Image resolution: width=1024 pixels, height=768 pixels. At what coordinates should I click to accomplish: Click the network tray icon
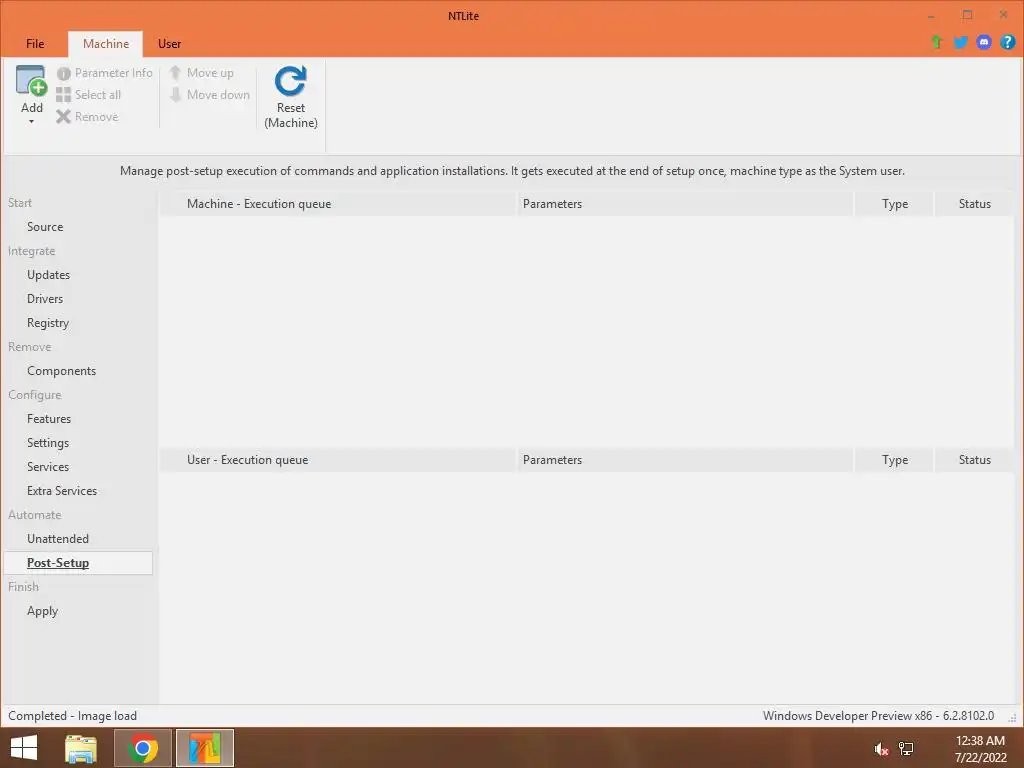coord(906,749)
